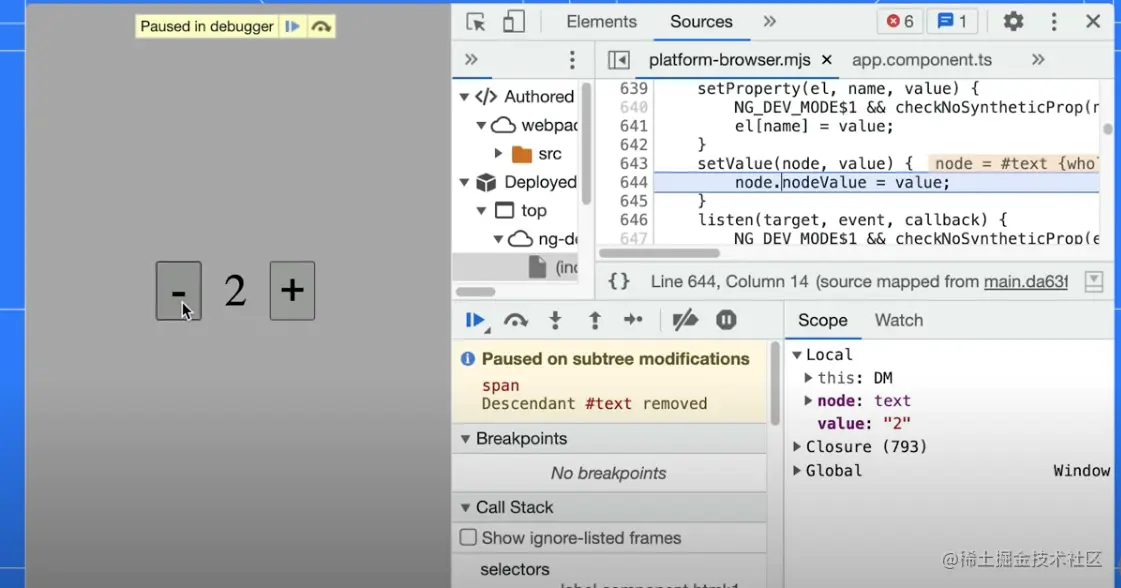Click the Step arrow-dot icon
This screenshot has width=1121, height=588.
[x=633, y=320]
